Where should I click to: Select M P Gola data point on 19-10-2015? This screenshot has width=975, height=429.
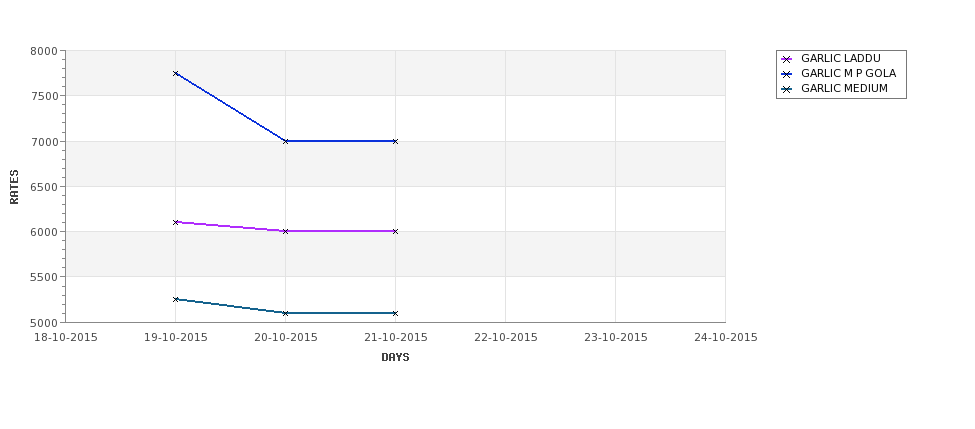tap(175, 73)
